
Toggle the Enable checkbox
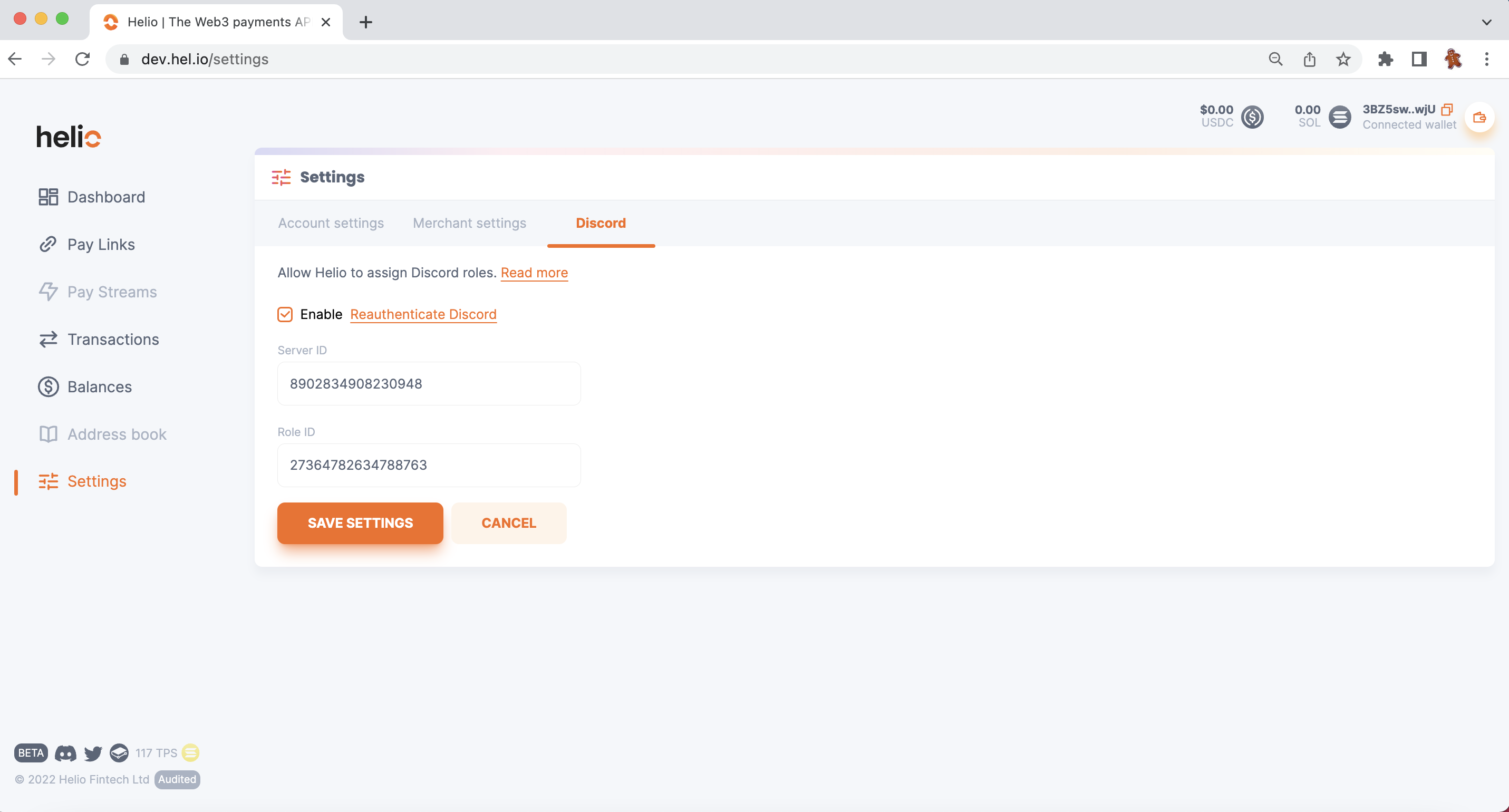click(285, 315)
